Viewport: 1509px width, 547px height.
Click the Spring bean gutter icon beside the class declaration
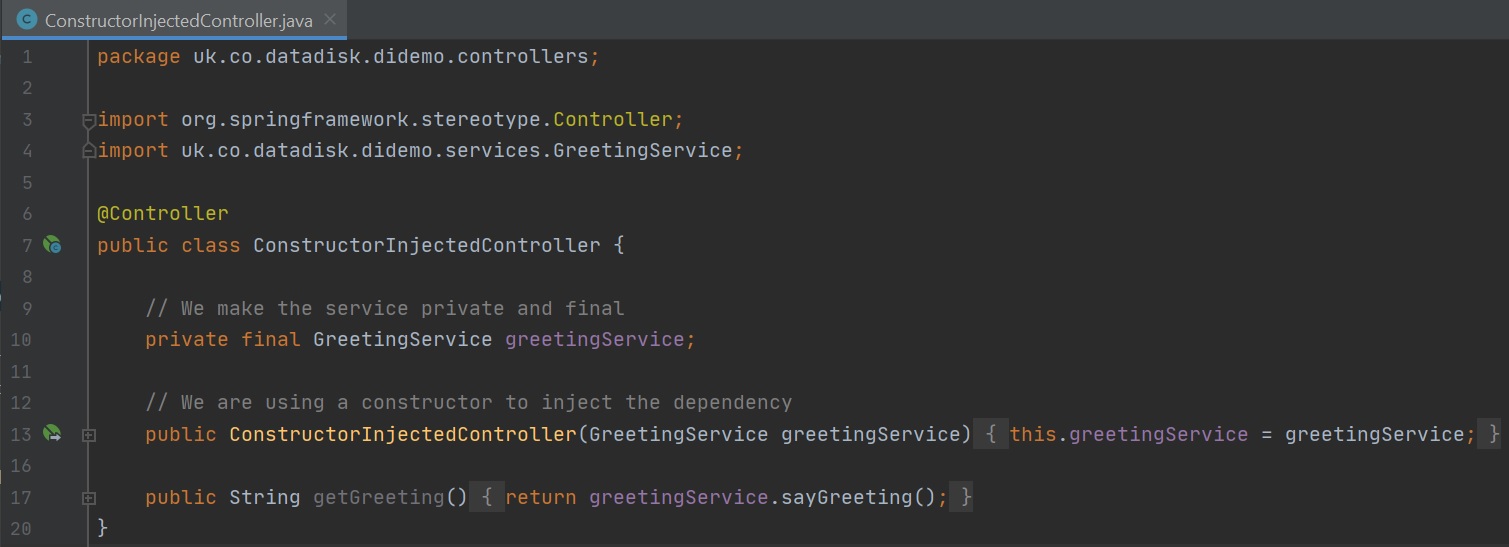(52, 245)
